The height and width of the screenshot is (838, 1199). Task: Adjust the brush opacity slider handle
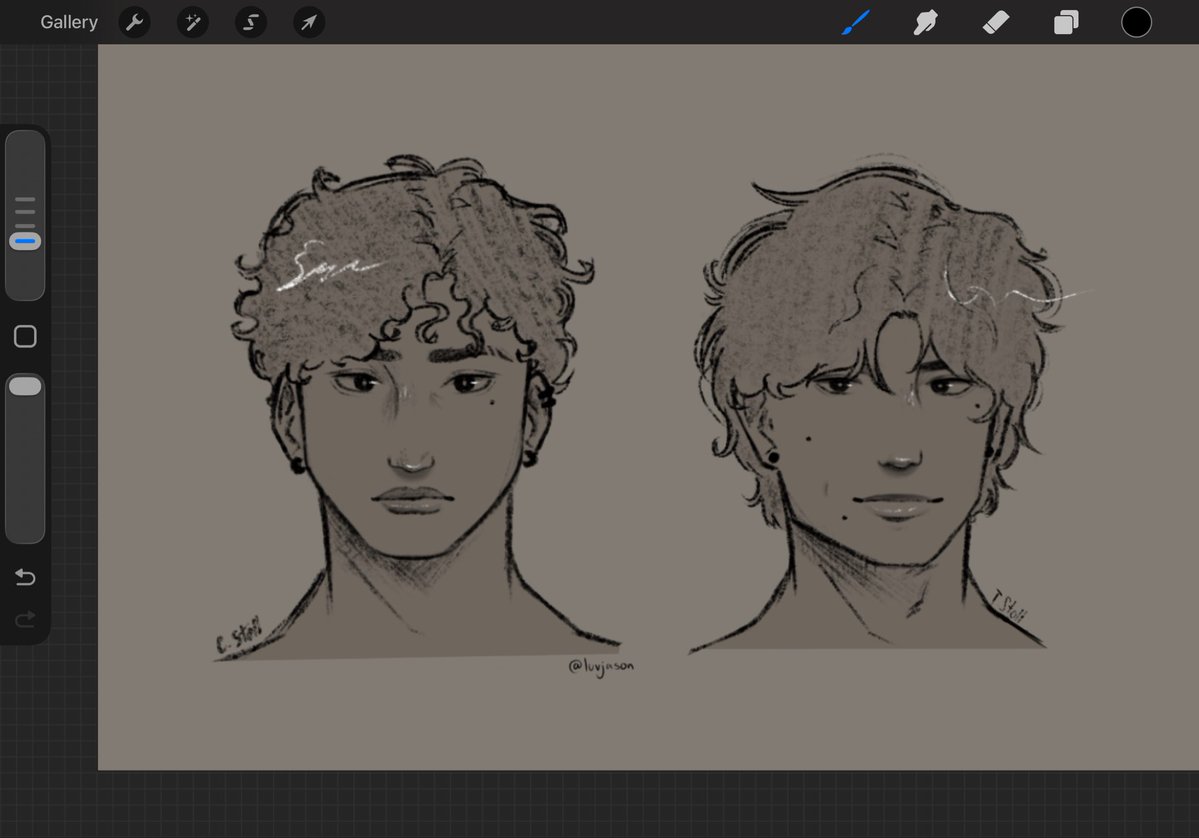coord(25,385)
